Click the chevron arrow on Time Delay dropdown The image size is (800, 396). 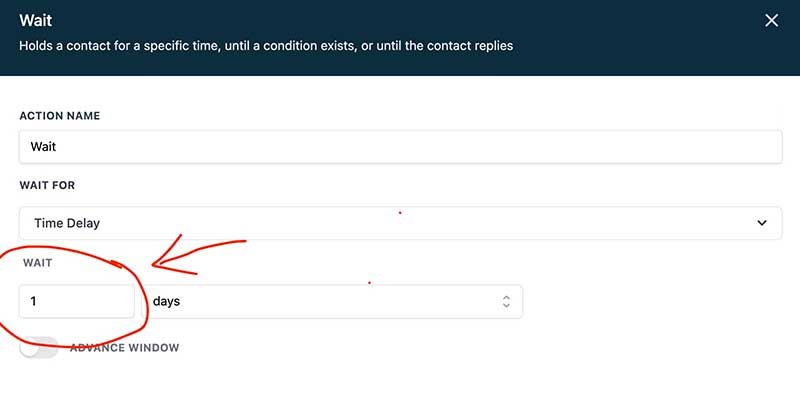point(762,223)
